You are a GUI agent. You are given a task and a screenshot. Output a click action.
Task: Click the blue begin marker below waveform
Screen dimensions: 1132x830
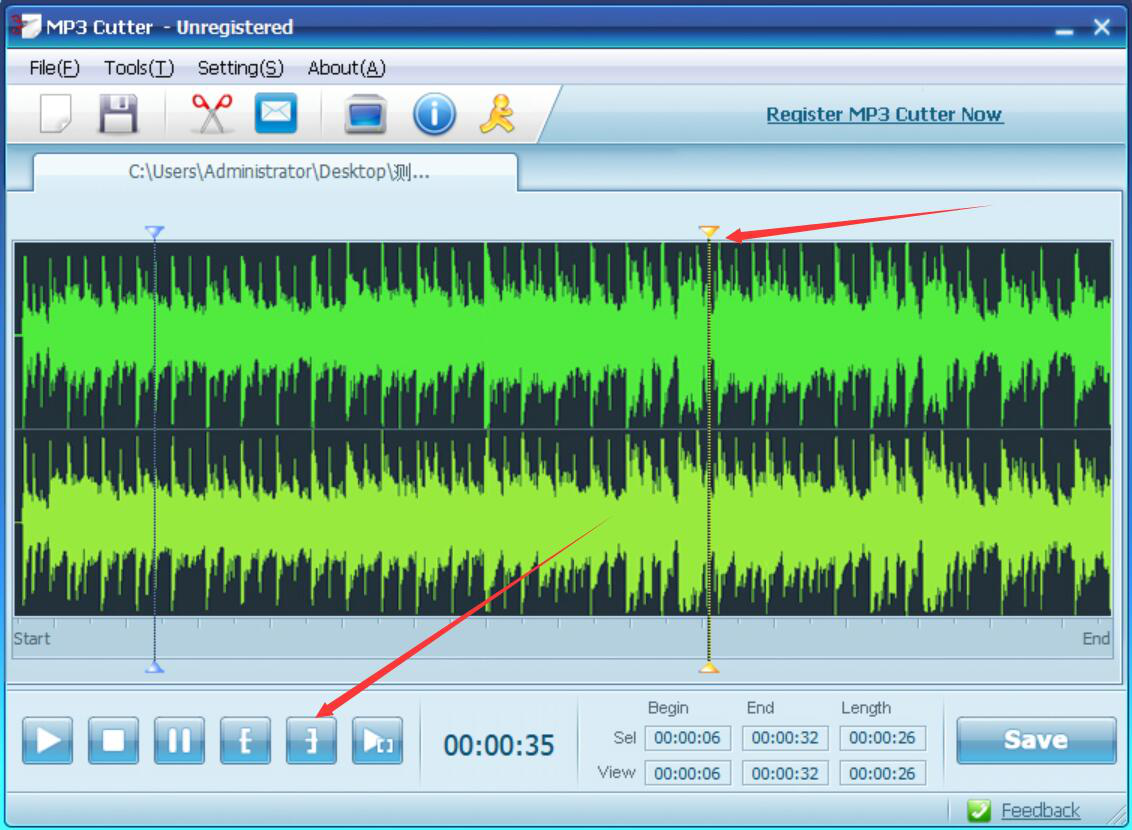(154, 668)
